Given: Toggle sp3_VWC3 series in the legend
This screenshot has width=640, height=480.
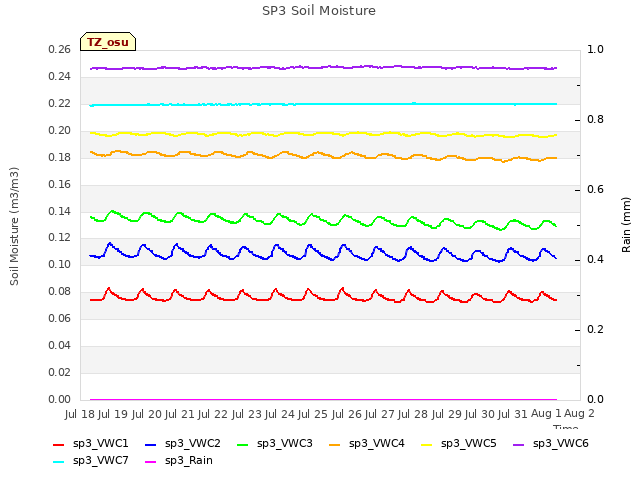Looking at the screenshot, I should pyautogui.click(x=275, y=444).
